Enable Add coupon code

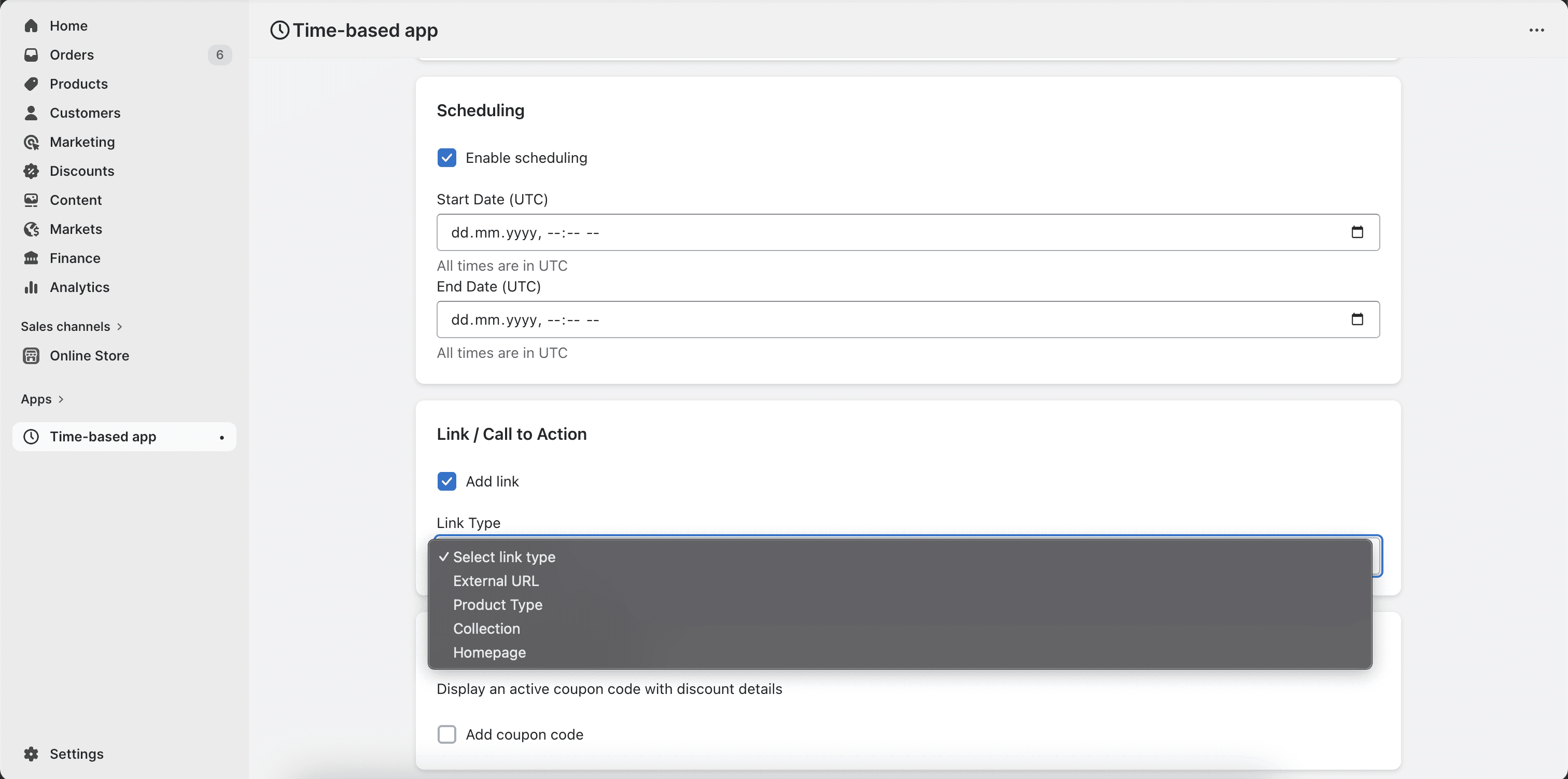coord(447,734)
